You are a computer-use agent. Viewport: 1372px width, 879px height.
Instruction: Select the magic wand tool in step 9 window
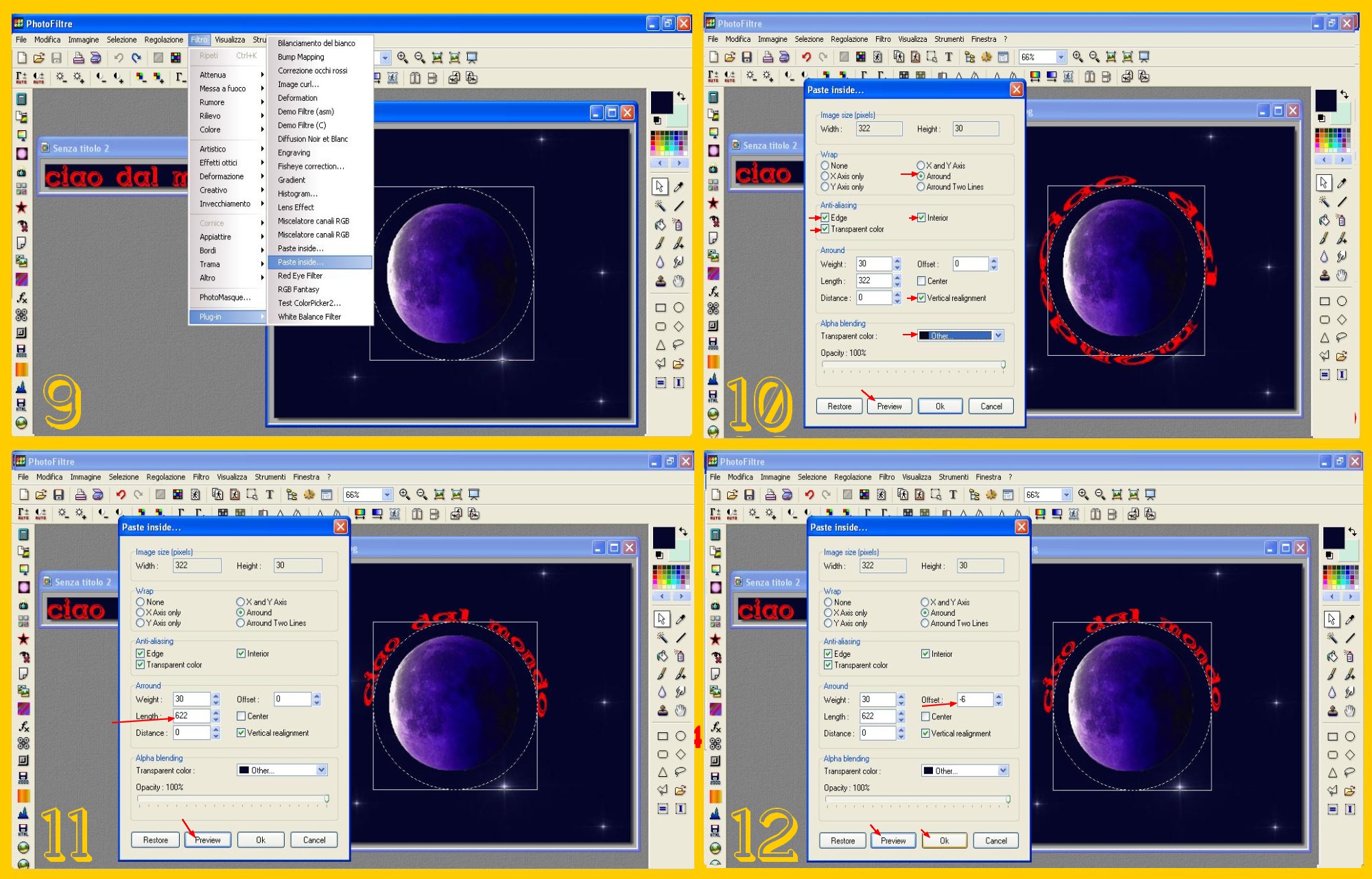(660, 205)
